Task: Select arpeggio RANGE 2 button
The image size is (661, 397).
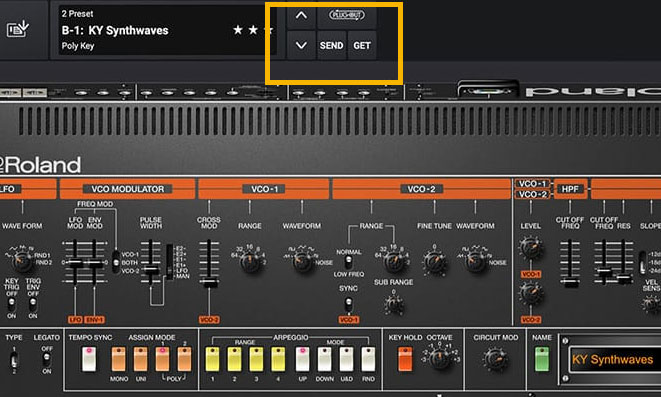Action: click(234, 359)
